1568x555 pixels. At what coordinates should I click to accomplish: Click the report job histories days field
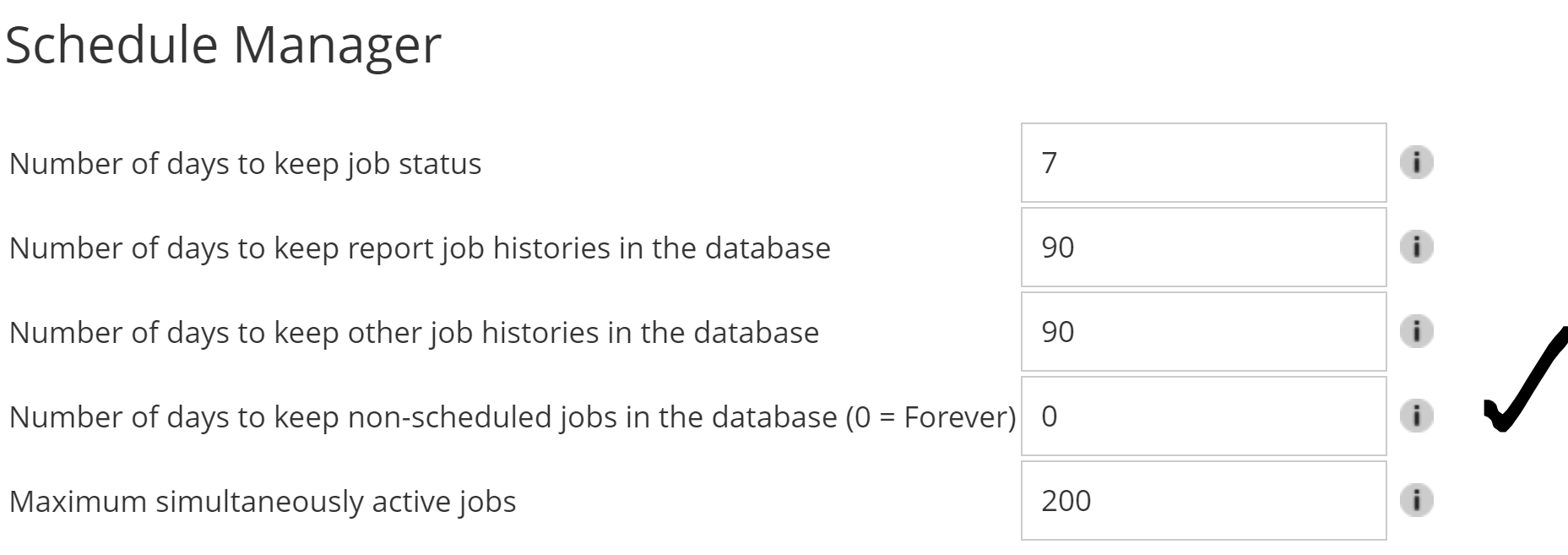point(1202,247)
